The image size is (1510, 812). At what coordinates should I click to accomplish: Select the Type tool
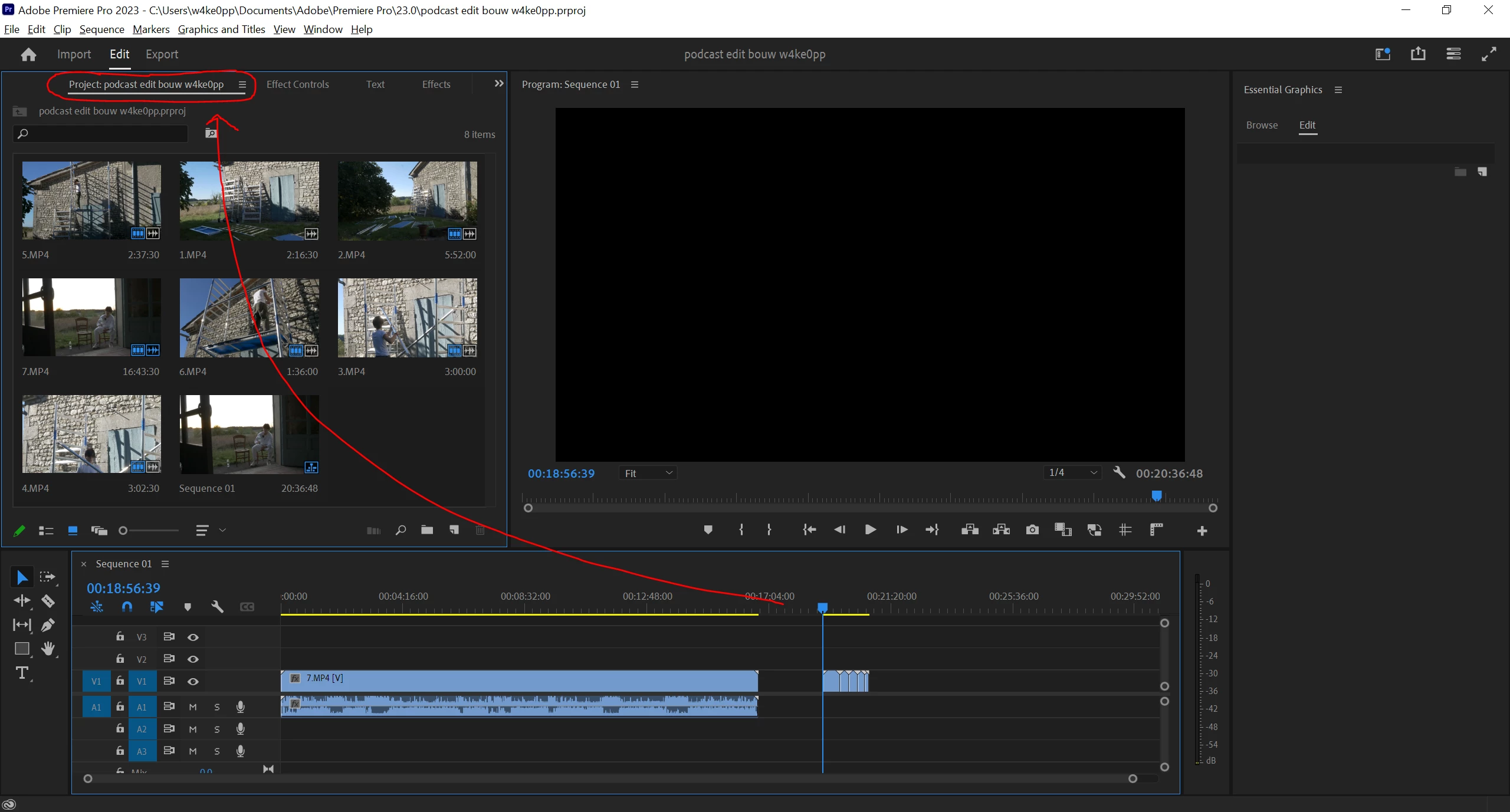point(22,673)
